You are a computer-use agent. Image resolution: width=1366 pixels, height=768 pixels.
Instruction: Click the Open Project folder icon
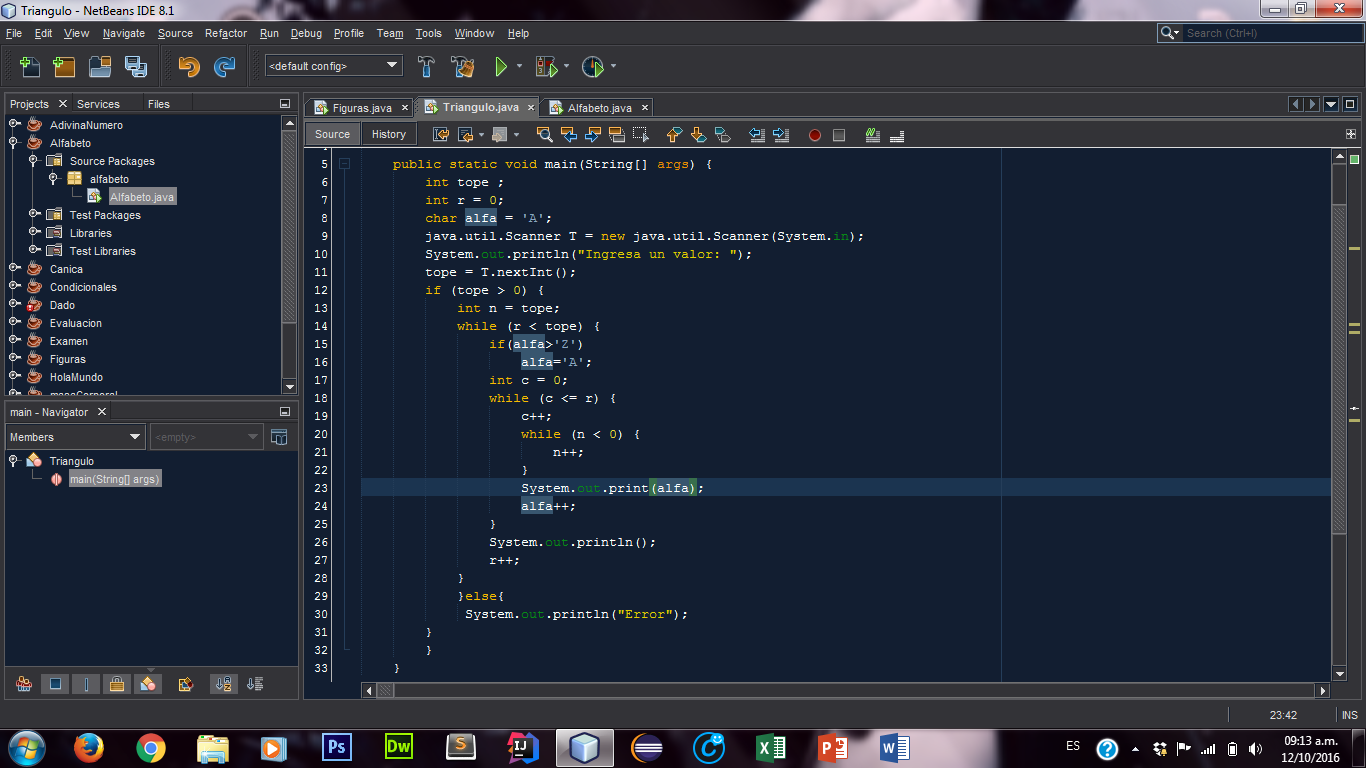point(100,67)
